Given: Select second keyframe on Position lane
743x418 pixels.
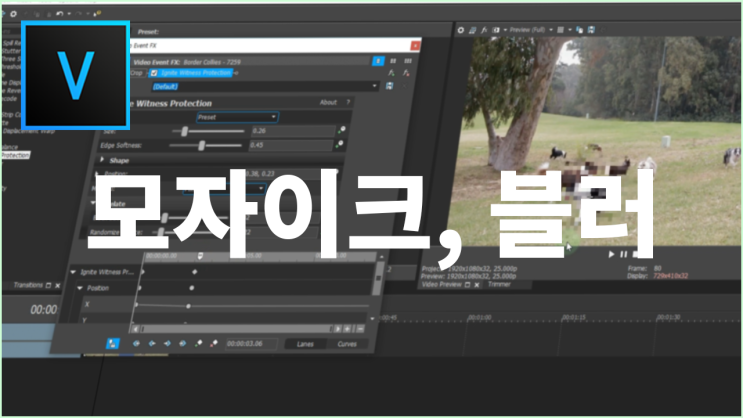Looking at the screenshot, I should (x=191, y=288).
